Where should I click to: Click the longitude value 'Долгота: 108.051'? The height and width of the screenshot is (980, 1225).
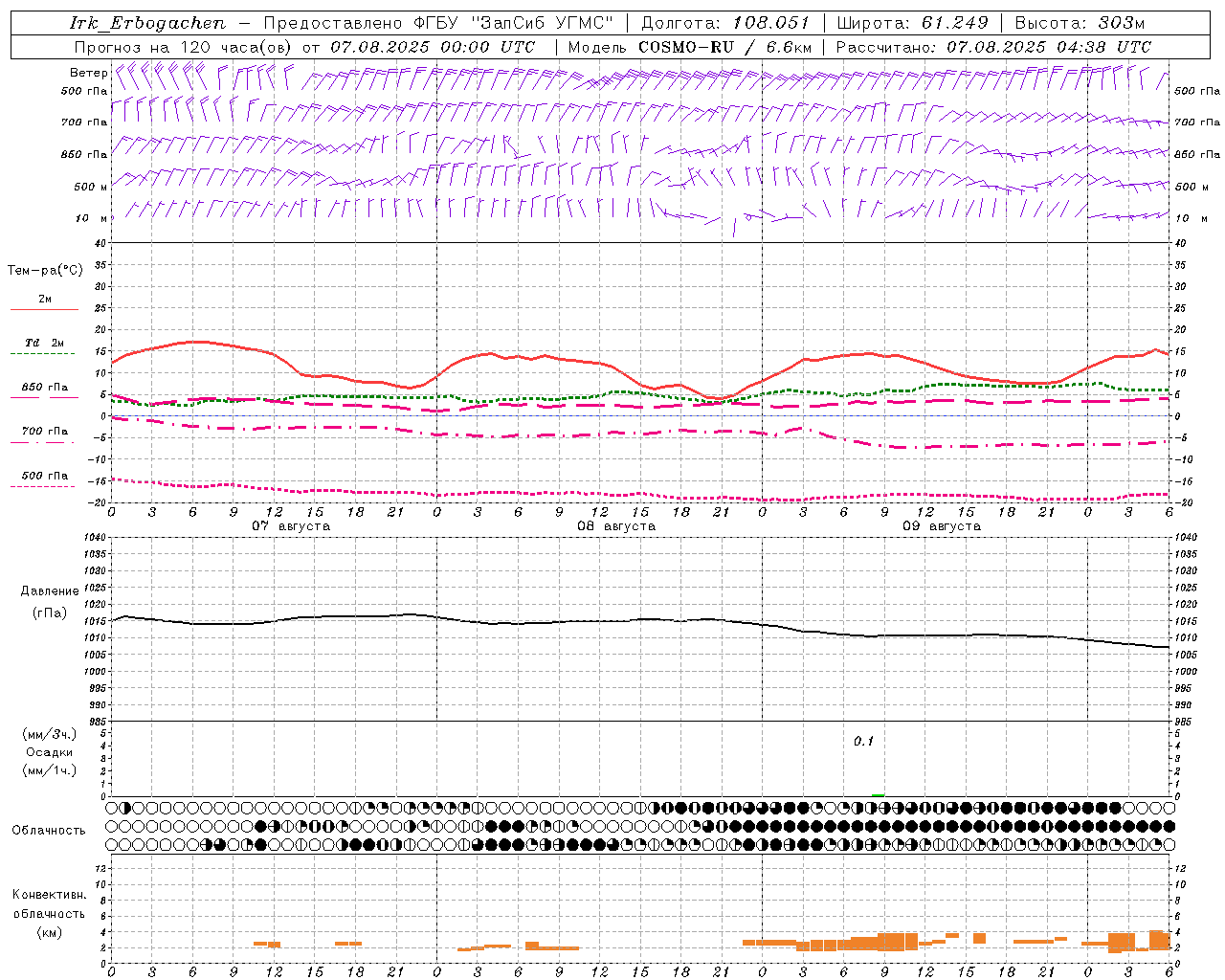724,23
